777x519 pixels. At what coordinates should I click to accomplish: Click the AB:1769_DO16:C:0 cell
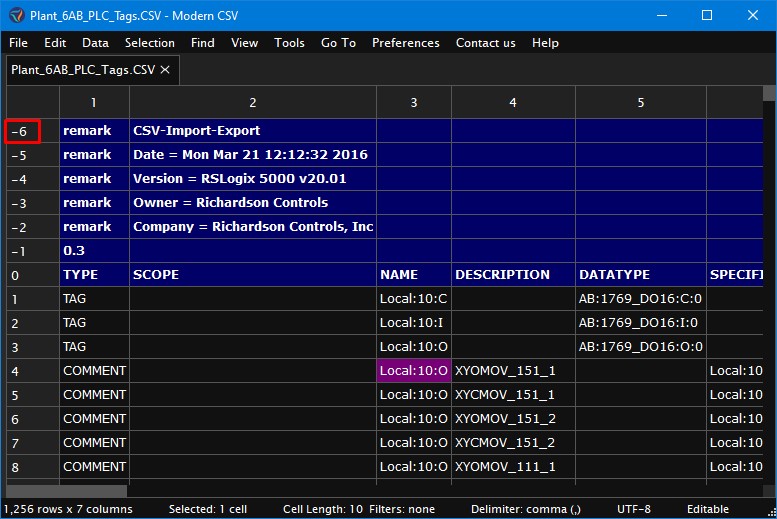pos(641,299)
